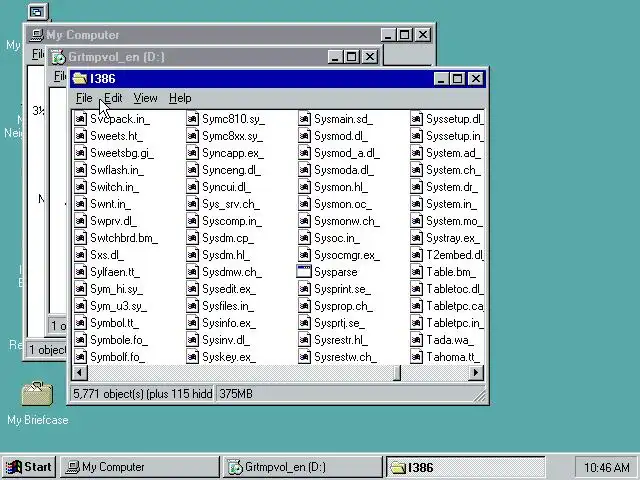The width and height of the screenshot is (640, 480).
Task: Open the Help menu in I386 window
Action: click(180, 98)
